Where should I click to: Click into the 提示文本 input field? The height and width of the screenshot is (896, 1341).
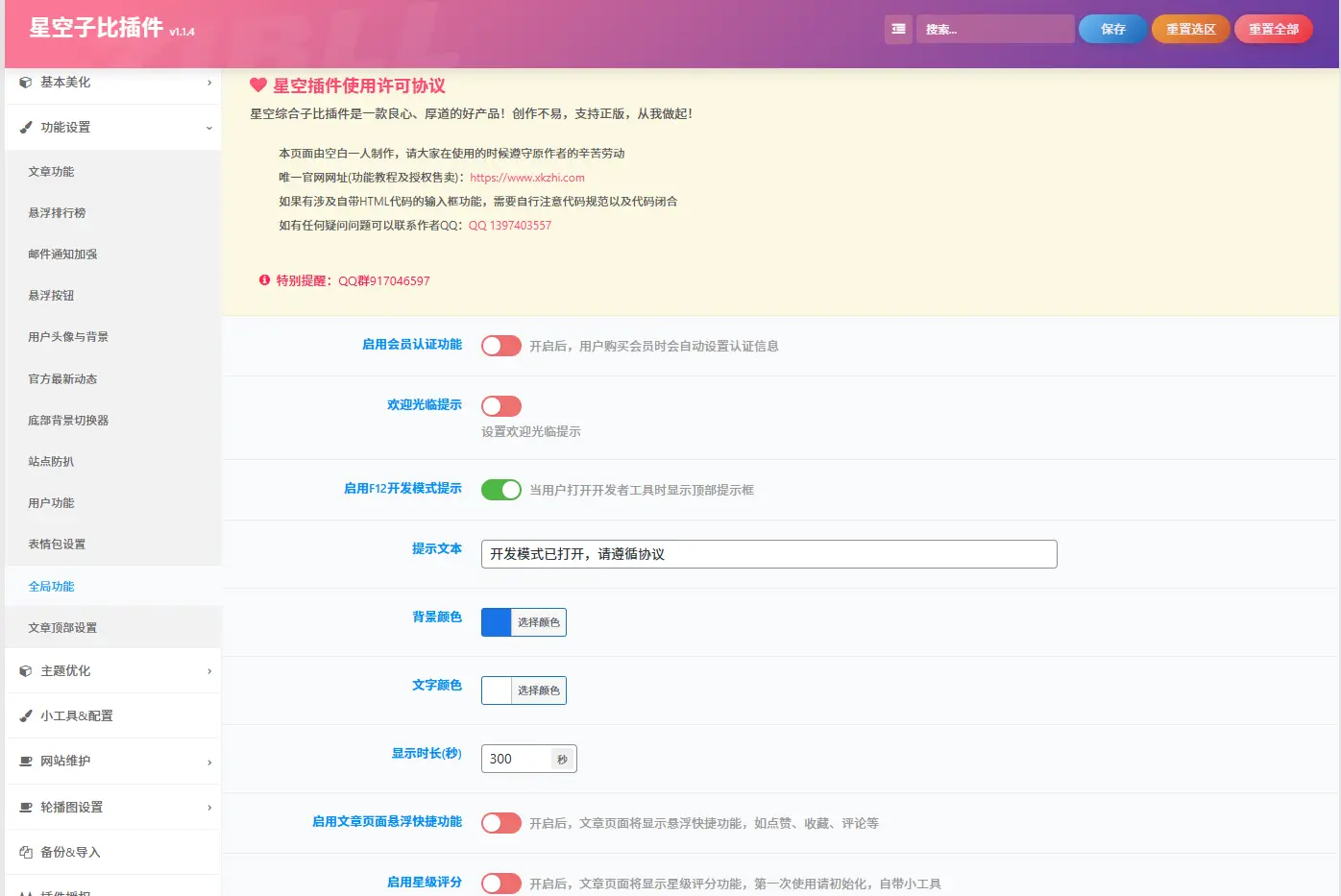coord(768,554)
